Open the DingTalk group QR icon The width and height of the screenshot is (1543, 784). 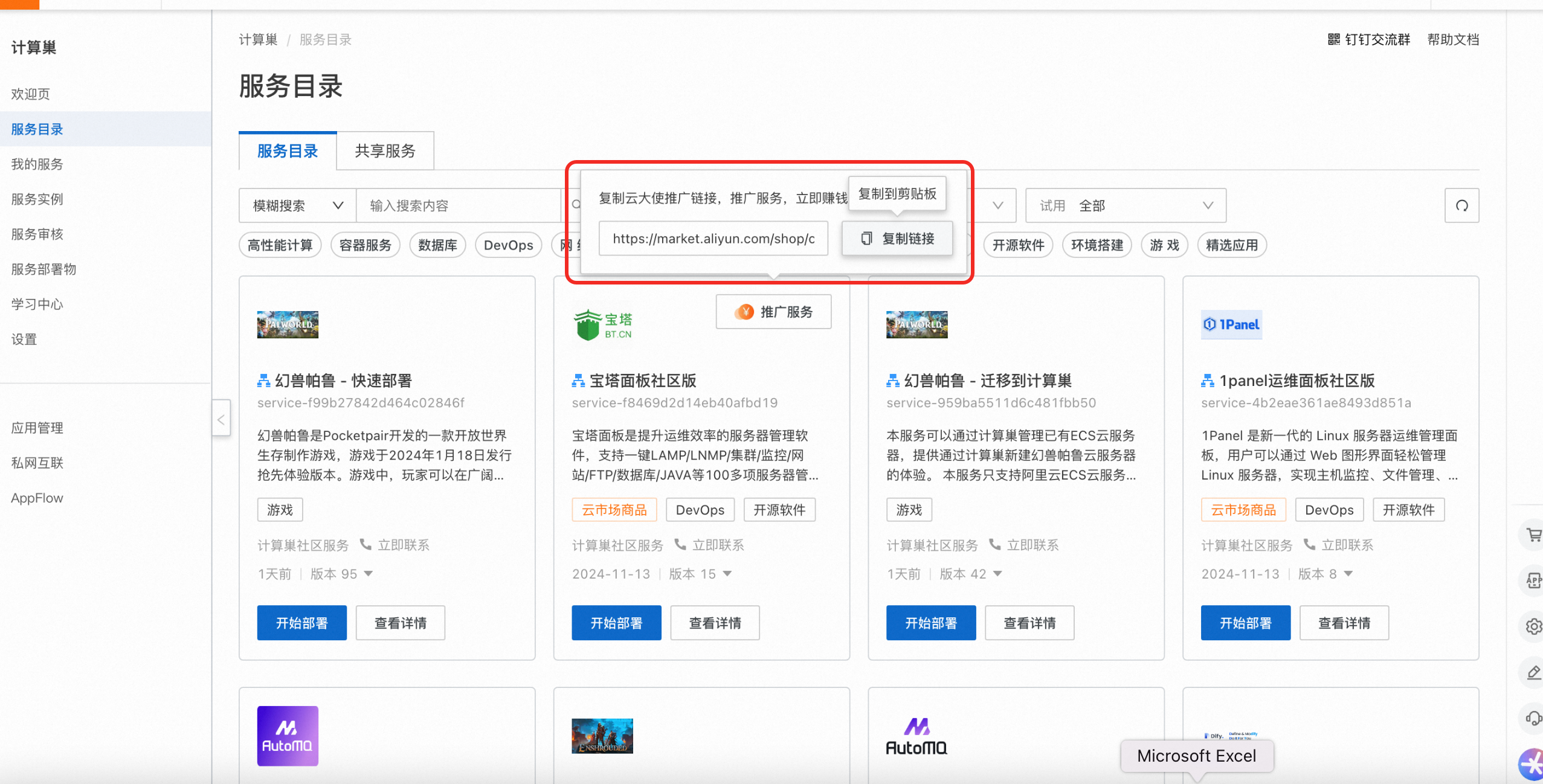[x=1333, y=39]
